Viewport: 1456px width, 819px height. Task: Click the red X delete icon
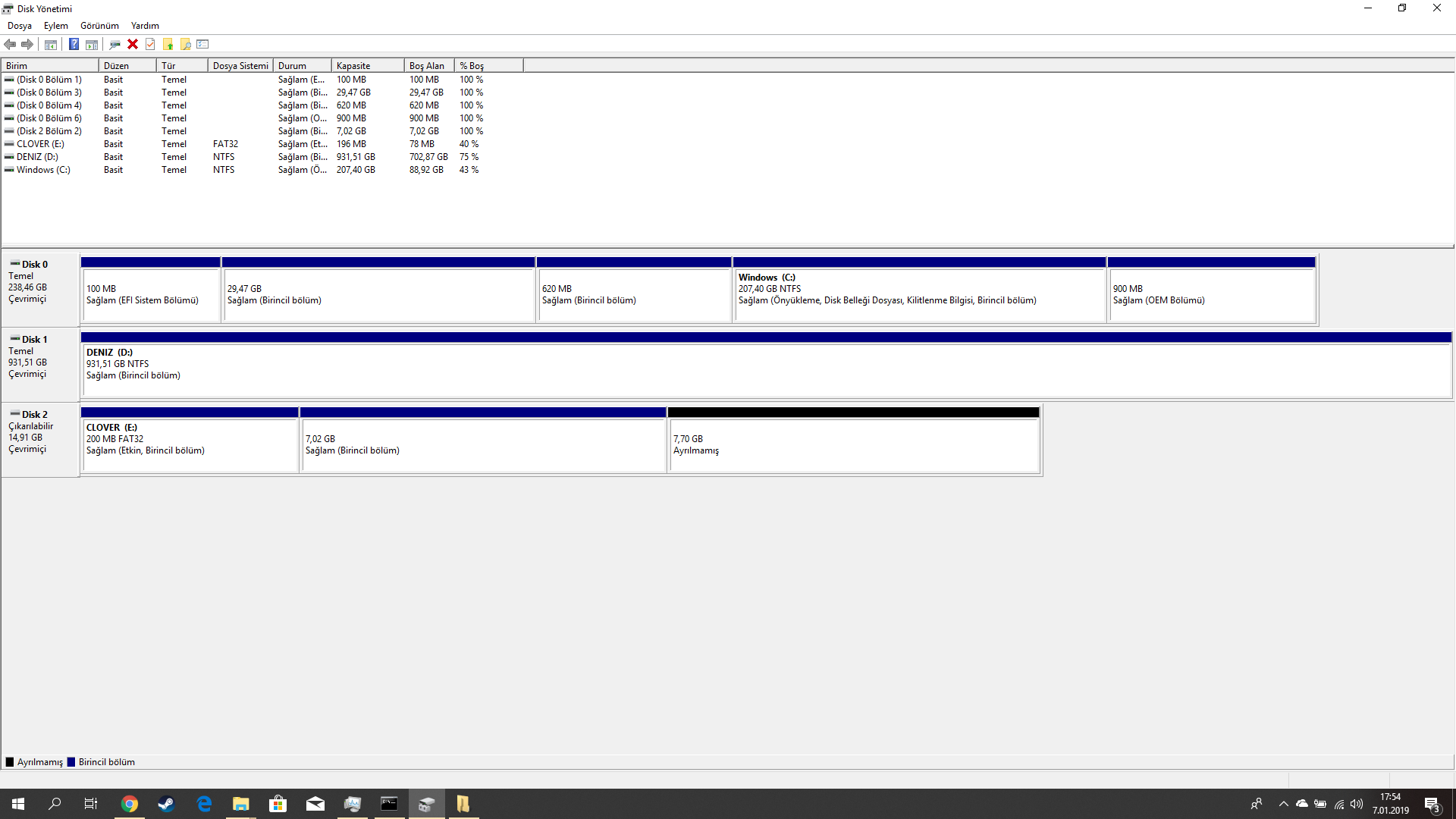[133, 44]
